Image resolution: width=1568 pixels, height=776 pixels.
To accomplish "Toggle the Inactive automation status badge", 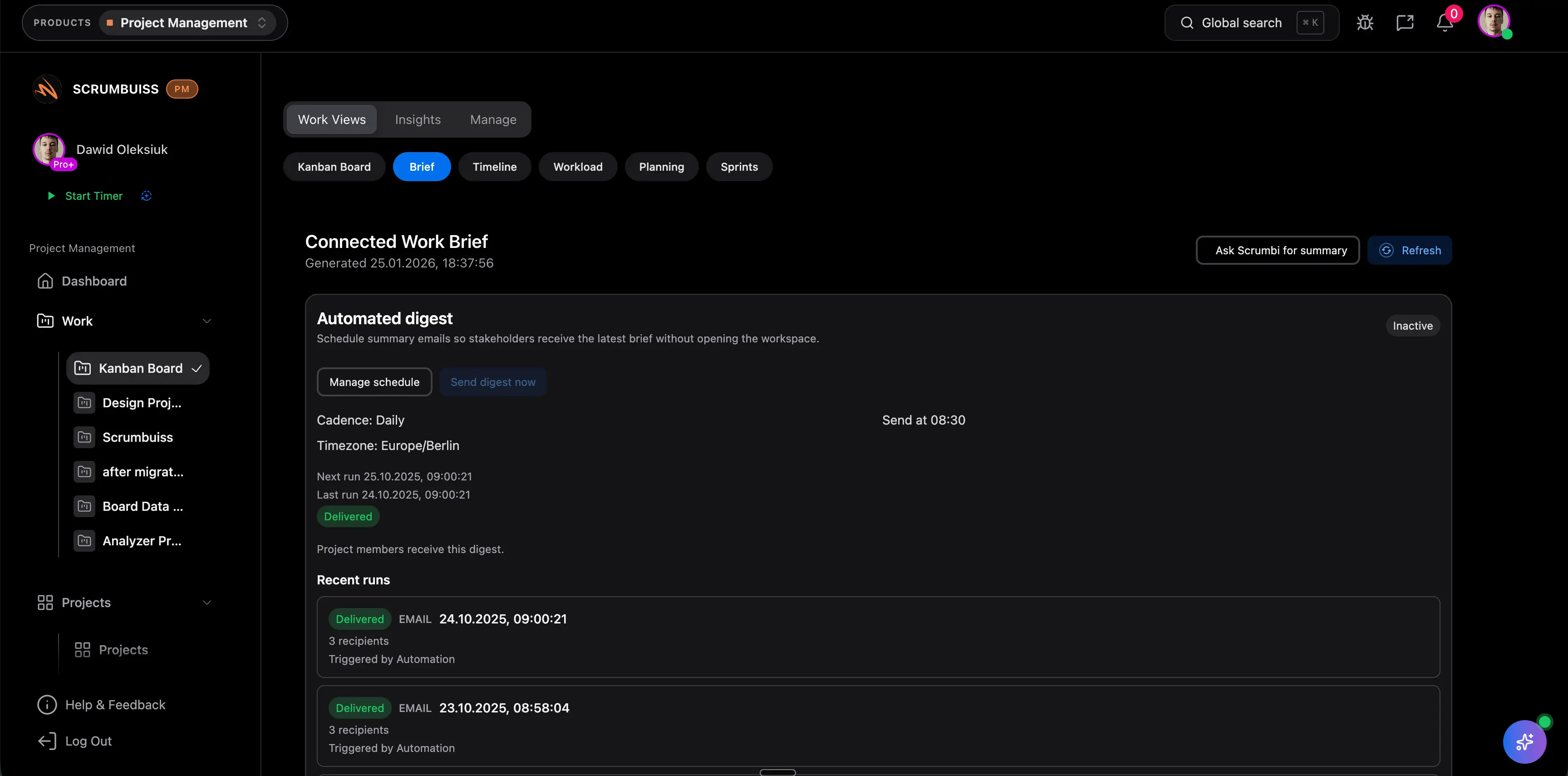I will coord(1412,325).
